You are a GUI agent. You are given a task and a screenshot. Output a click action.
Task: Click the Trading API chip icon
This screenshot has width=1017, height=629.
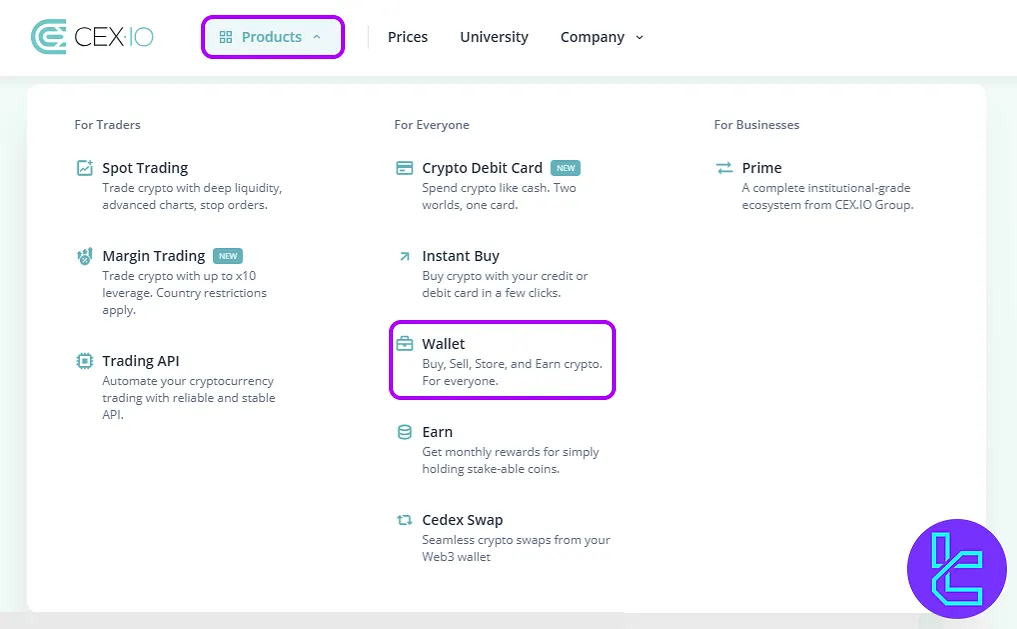(x=84, y=361)
